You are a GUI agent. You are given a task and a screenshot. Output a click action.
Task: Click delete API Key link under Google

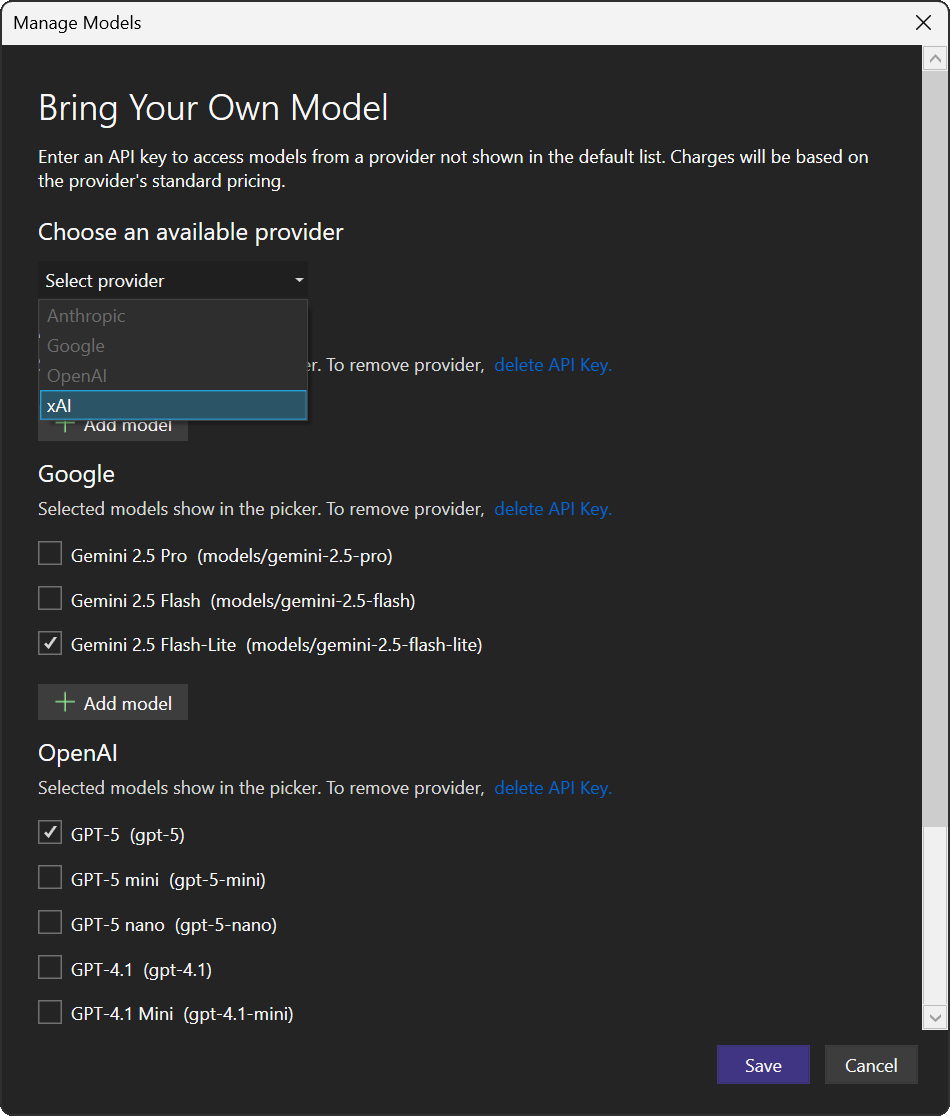pyautogui.click(x=553, y=509)
